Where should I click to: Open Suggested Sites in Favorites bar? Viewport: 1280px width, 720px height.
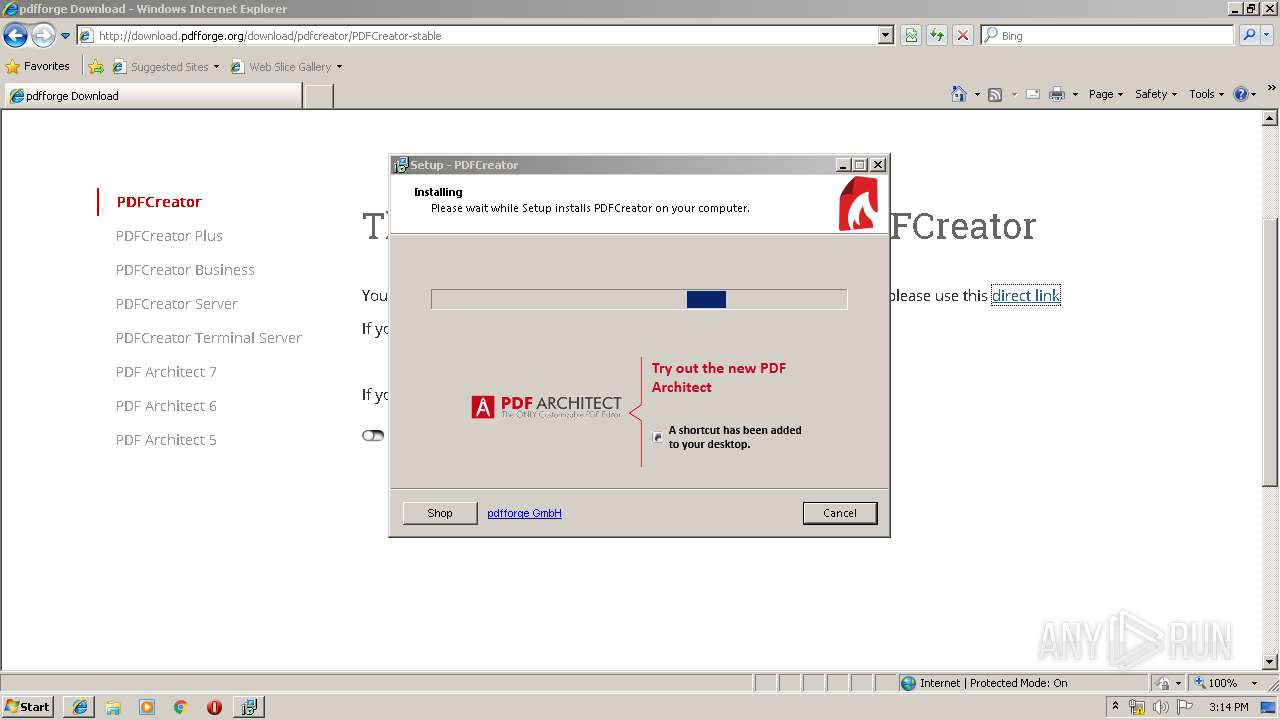click(165, 67)
